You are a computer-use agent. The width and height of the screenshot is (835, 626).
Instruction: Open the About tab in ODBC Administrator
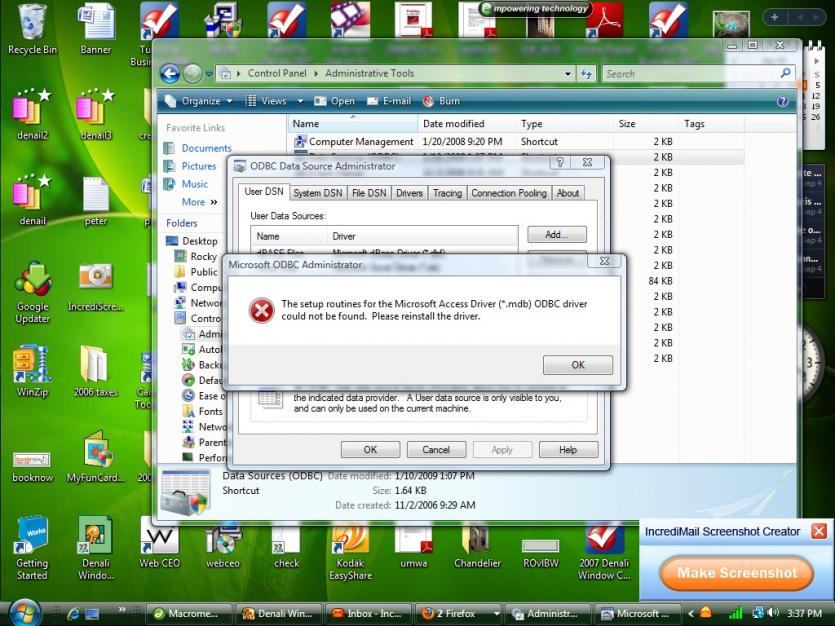568,193
